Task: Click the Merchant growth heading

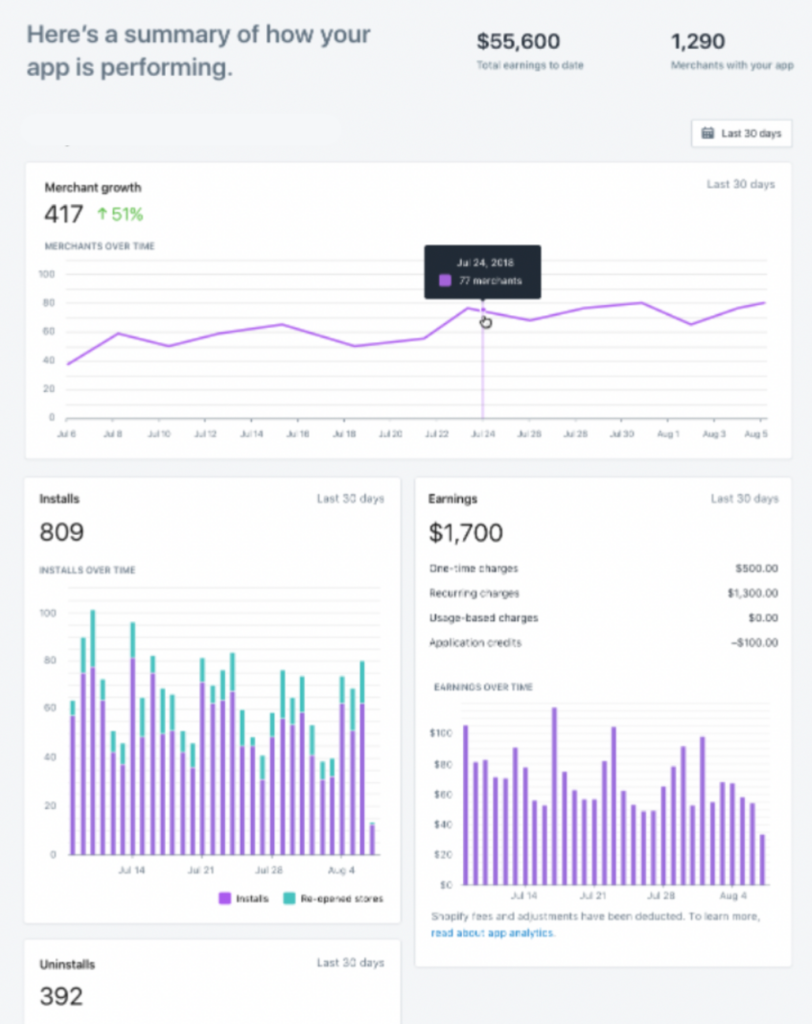Action: click(x=92, y=187)
